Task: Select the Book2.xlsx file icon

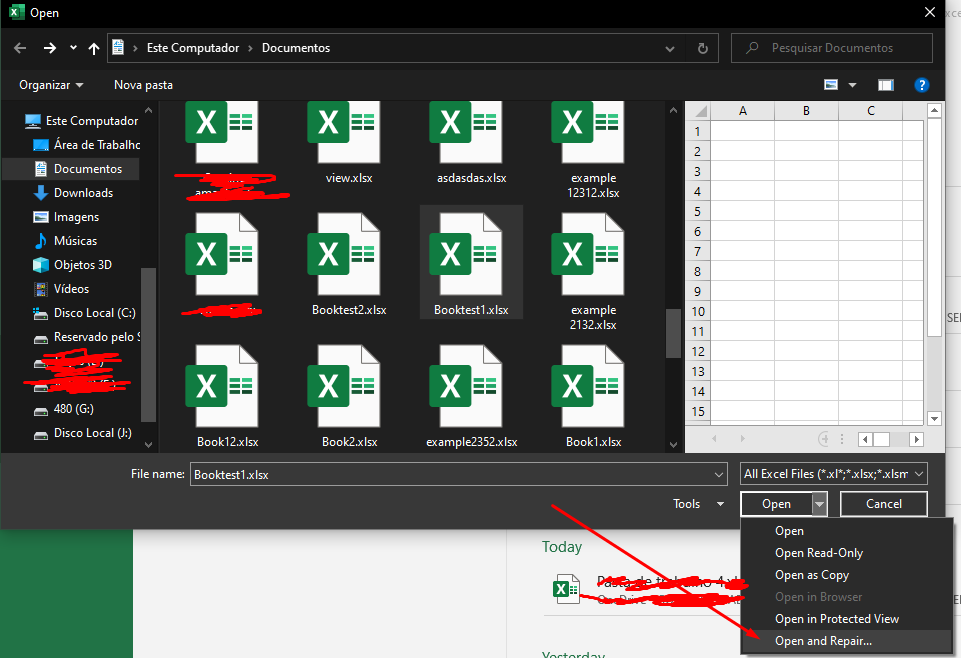Action: click(344, 386)
